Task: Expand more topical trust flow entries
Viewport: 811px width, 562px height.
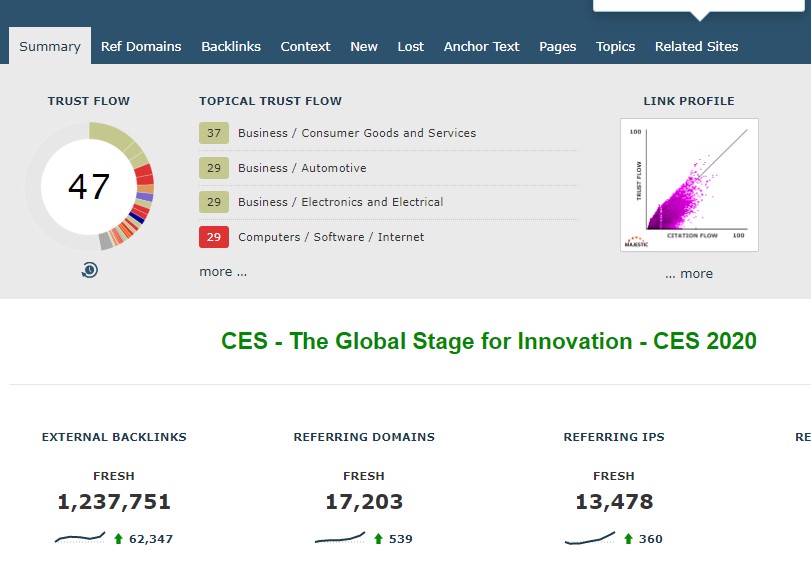Action: pyautogui.click(x=223, y=272)
